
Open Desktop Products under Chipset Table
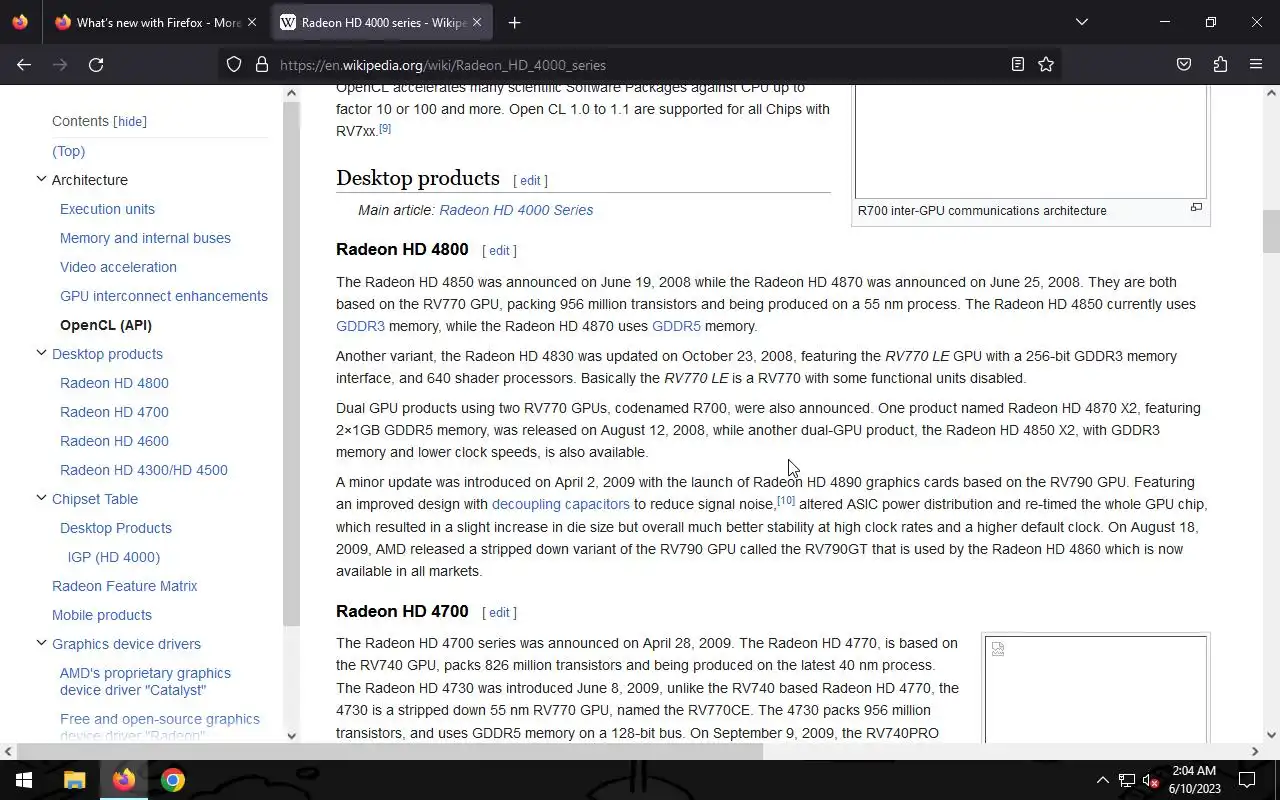click(116, 528)
